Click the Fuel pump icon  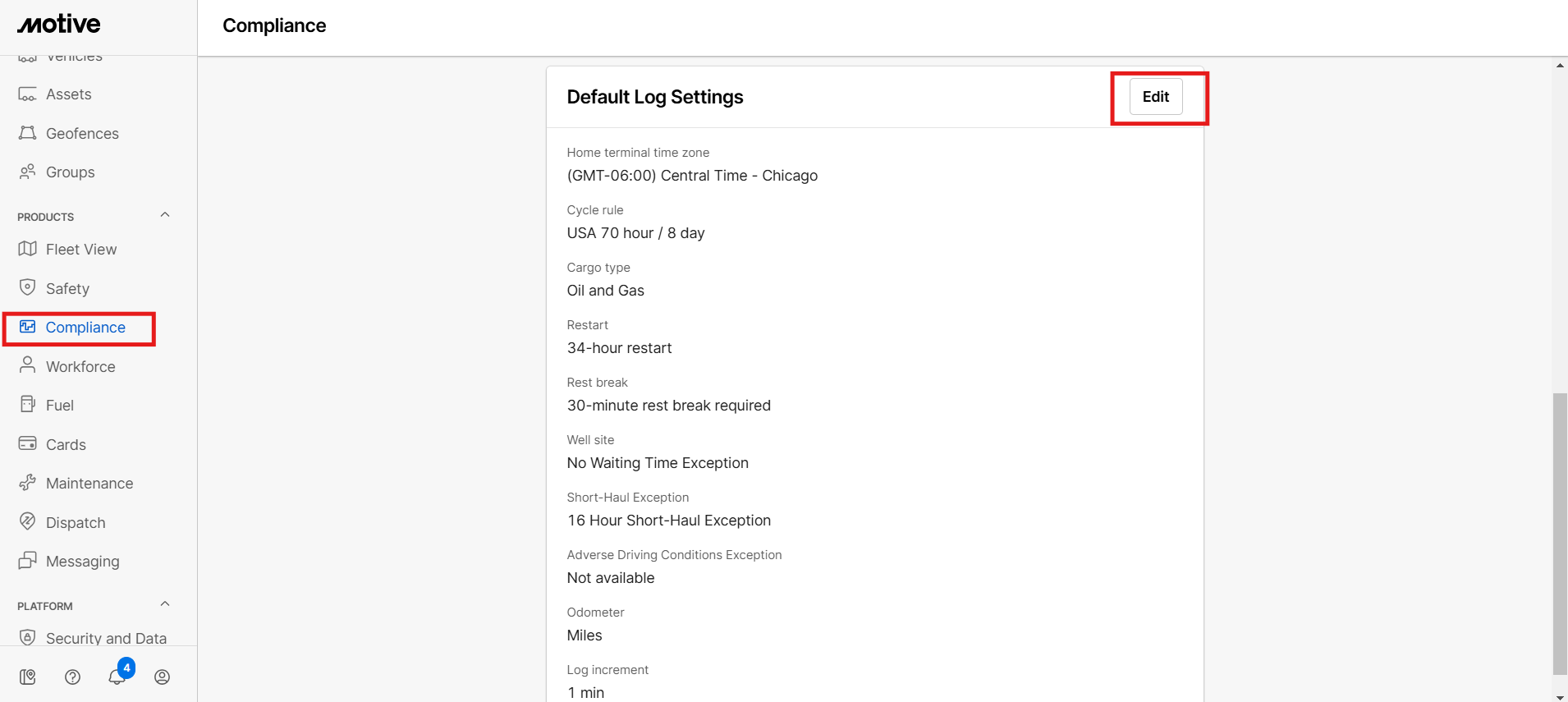(x=28, y=405)
